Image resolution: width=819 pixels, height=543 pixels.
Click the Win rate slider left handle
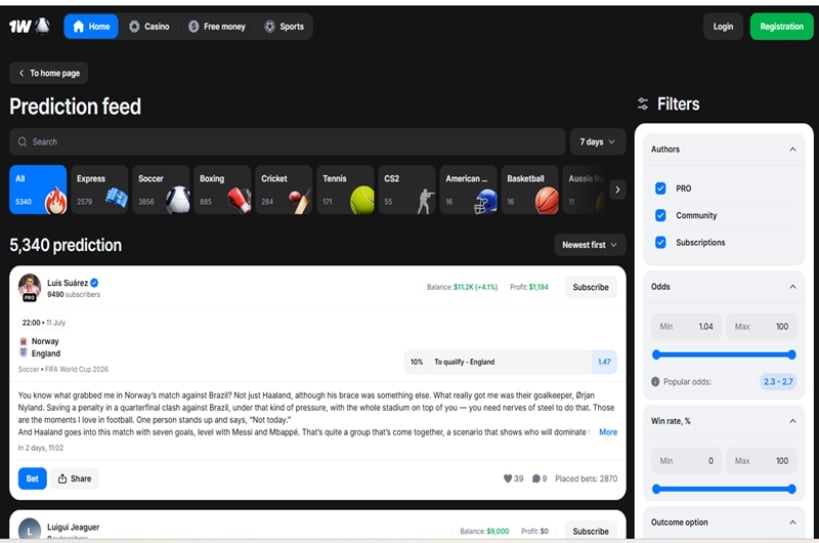pyautogui.click(x=657, y=489)
